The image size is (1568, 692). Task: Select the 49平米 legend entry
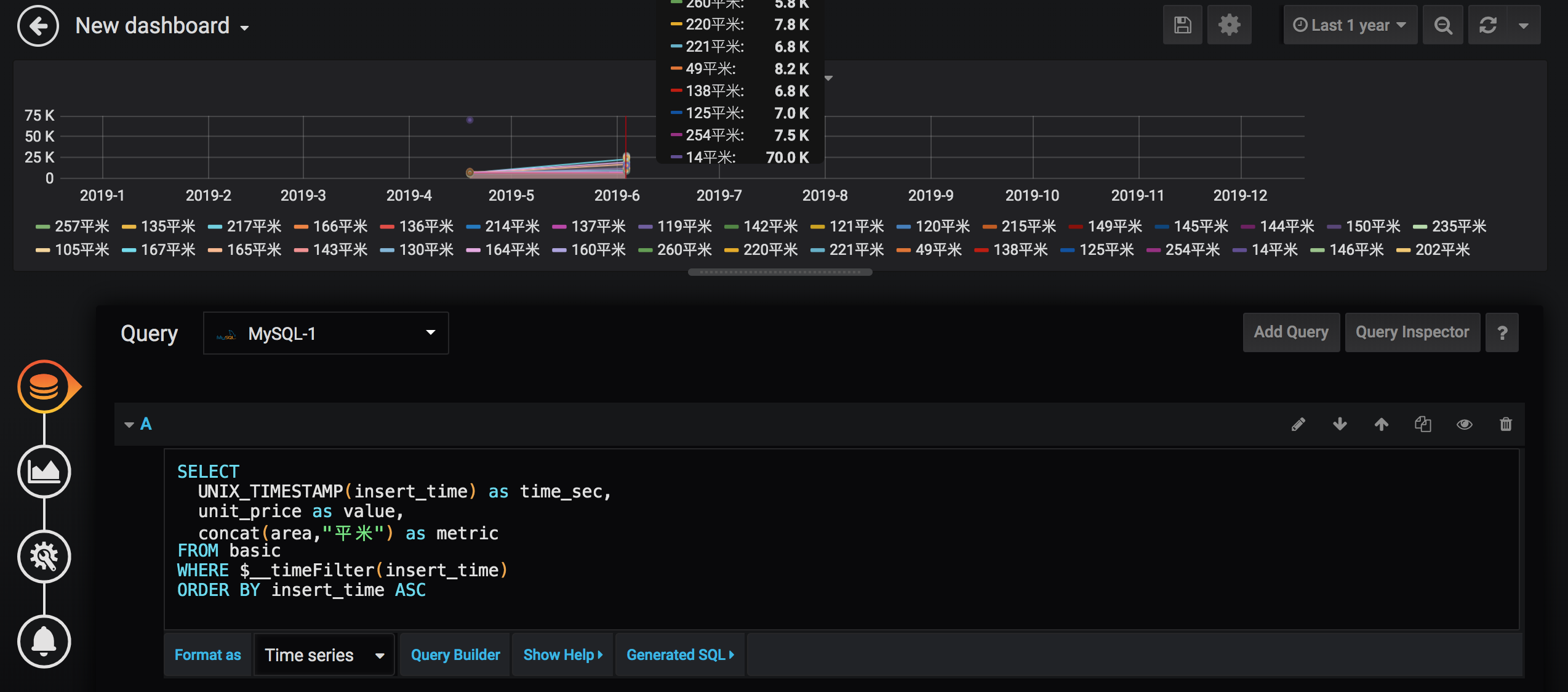(938, 250)
